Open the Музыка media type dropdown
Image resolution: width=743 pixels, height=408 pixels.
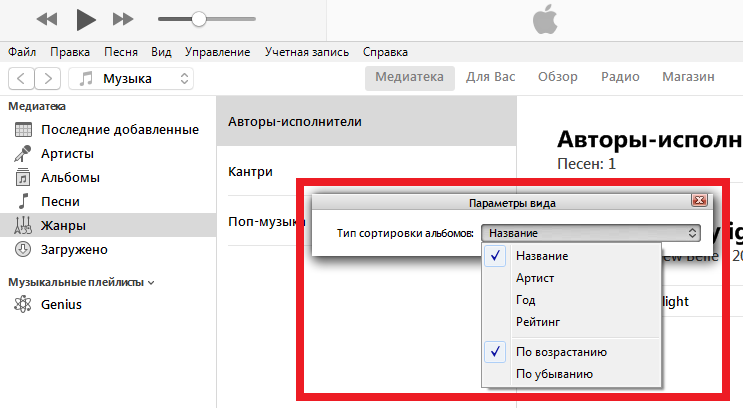click(x=131, y=78)
